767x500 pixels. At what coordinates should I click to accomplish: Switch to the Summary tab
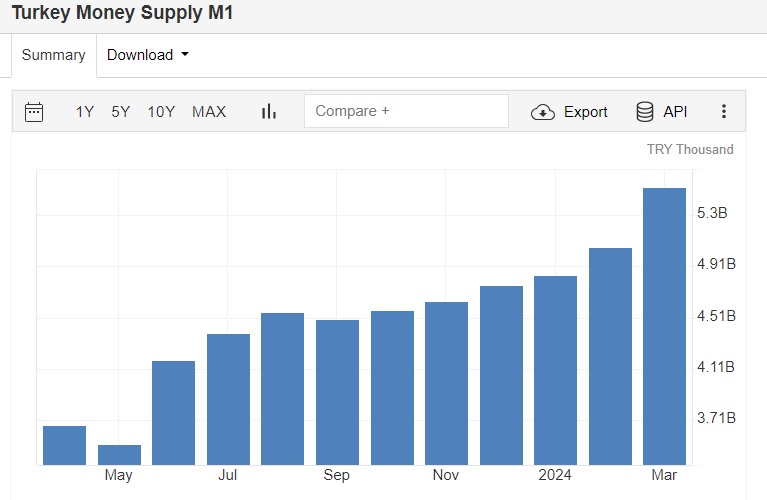54,55
